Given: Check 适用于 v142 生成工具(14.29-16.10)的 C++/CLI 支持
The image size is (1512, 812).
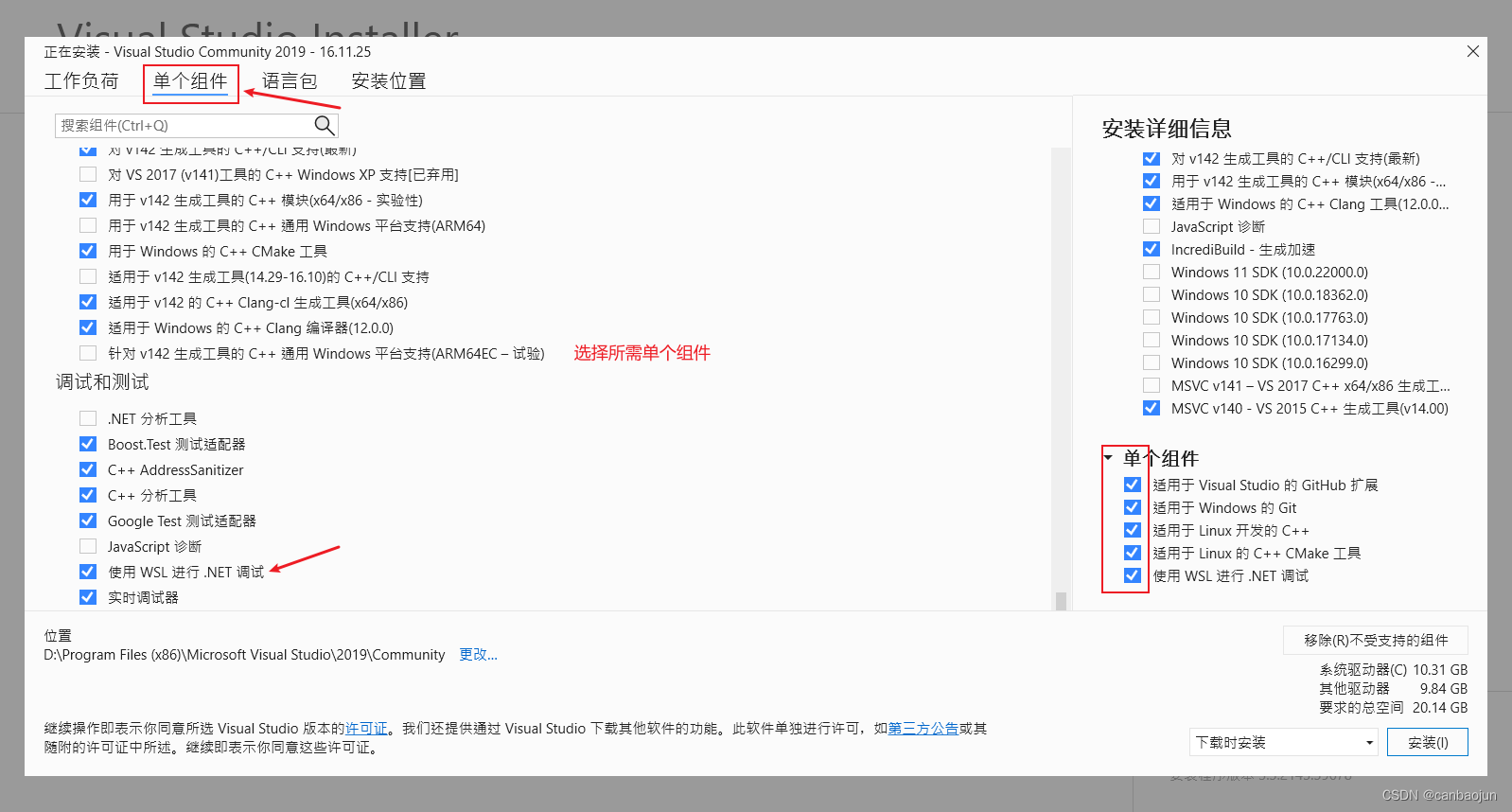Looking at the screenshot, I should [88, 276].
